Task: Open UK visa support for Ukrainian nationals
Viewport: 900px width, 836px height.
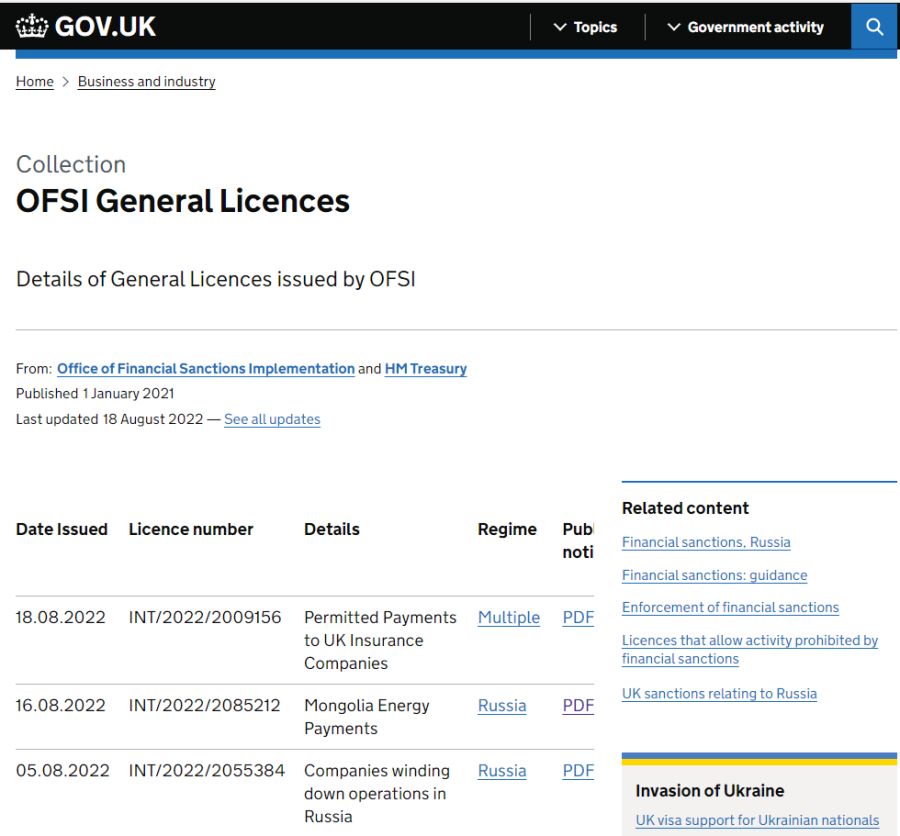Action: [757, 820]
